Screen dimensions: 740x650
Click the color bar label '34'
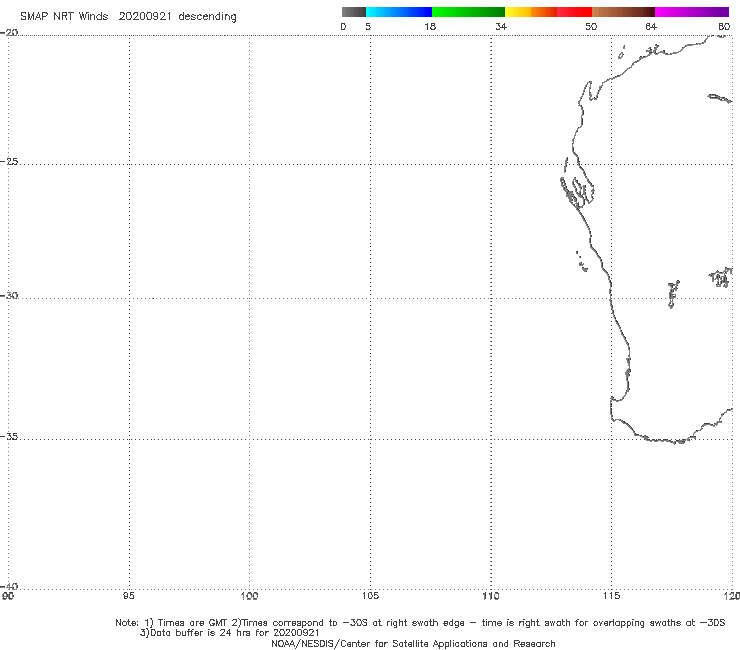click(x=501, y=26)
